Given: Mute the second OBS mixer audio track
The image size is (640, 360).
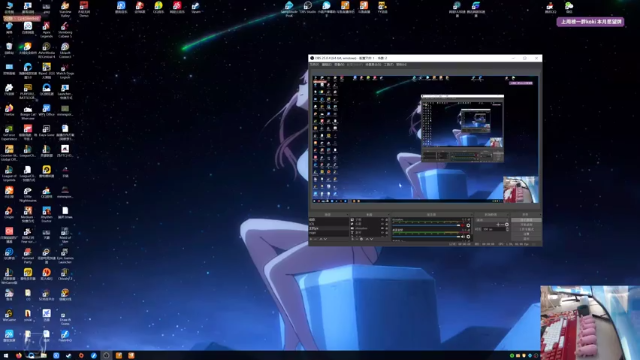Looking at the screenshot, I should pyautogui.click(x=463, y=237).
